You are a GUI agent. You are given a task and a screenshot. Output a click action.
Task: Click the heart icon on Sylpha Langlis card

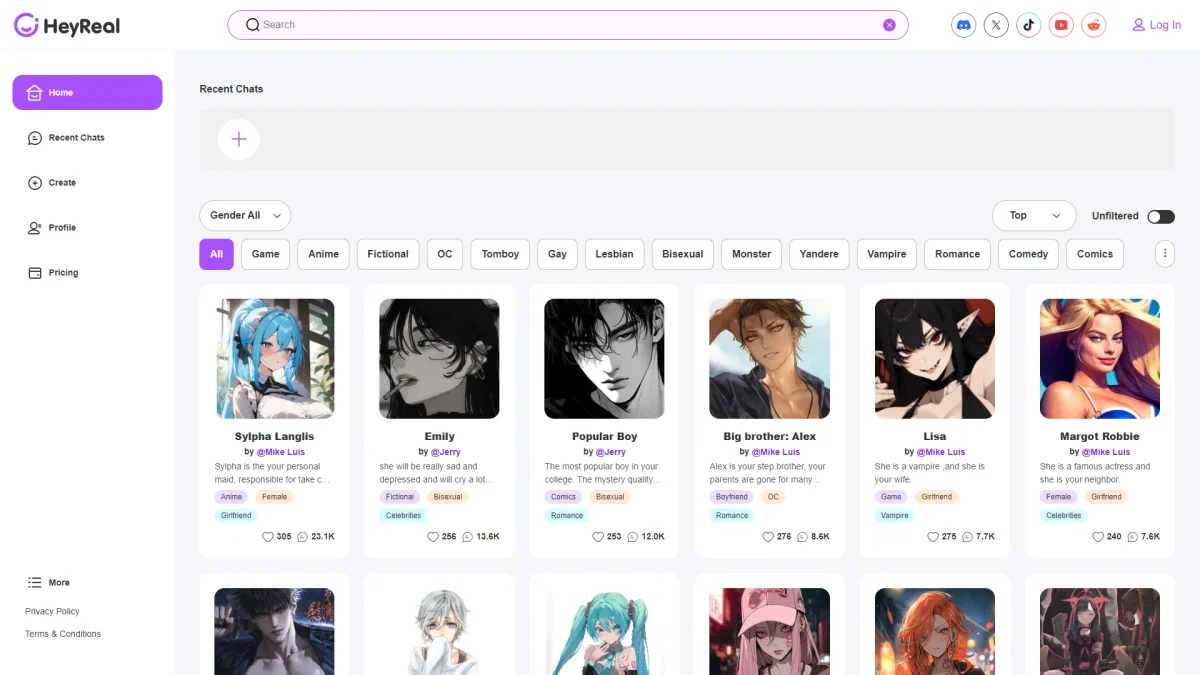tap(268, 537)
